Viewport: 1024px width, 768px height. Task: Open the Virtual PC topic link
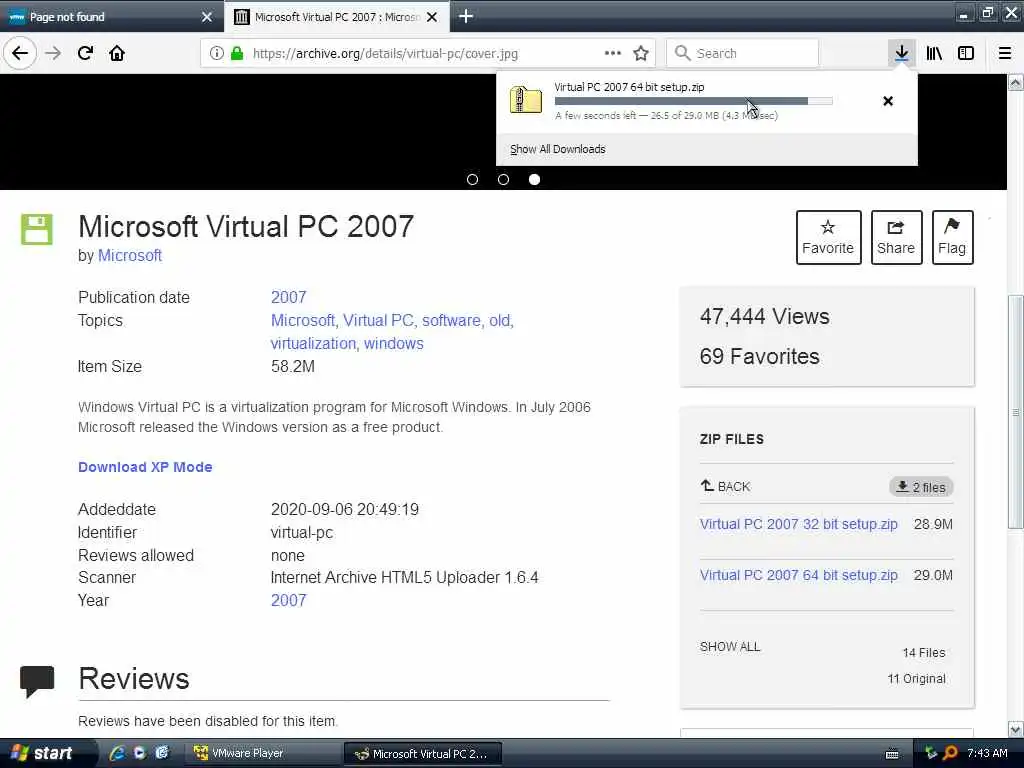pos(378,321)
